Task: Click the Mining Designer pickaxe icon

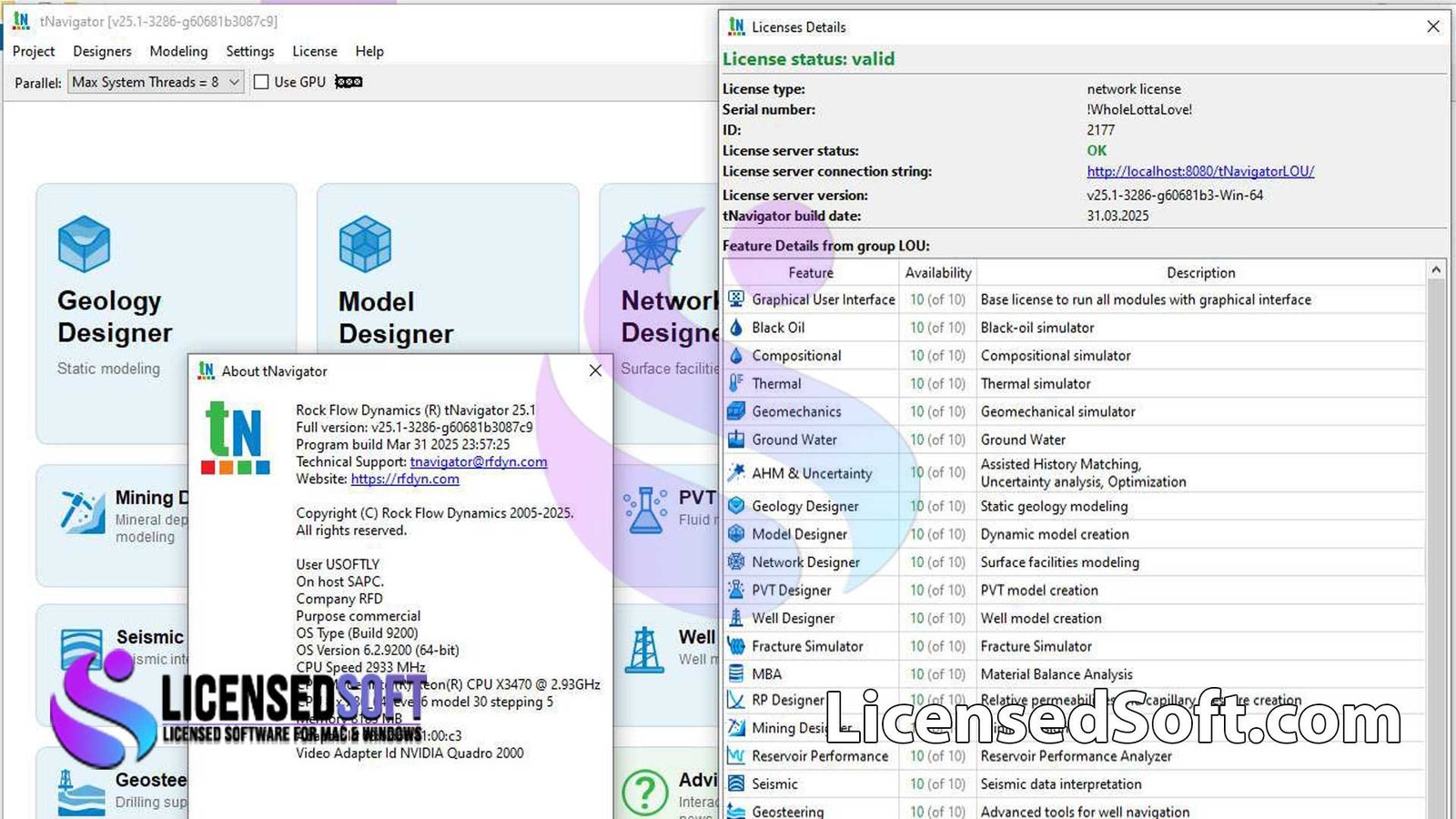Action: (83, 511)
